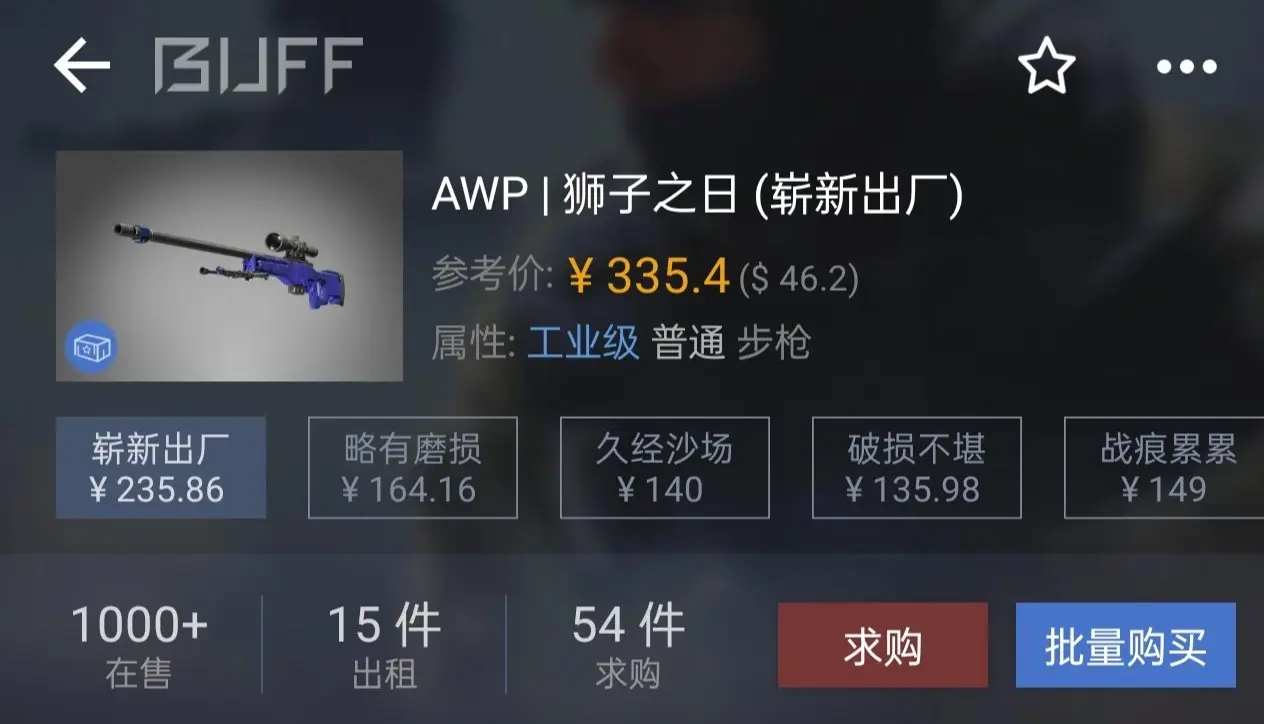
Task: Tap the back arrow icon
Action: click(x=82, y=66)
